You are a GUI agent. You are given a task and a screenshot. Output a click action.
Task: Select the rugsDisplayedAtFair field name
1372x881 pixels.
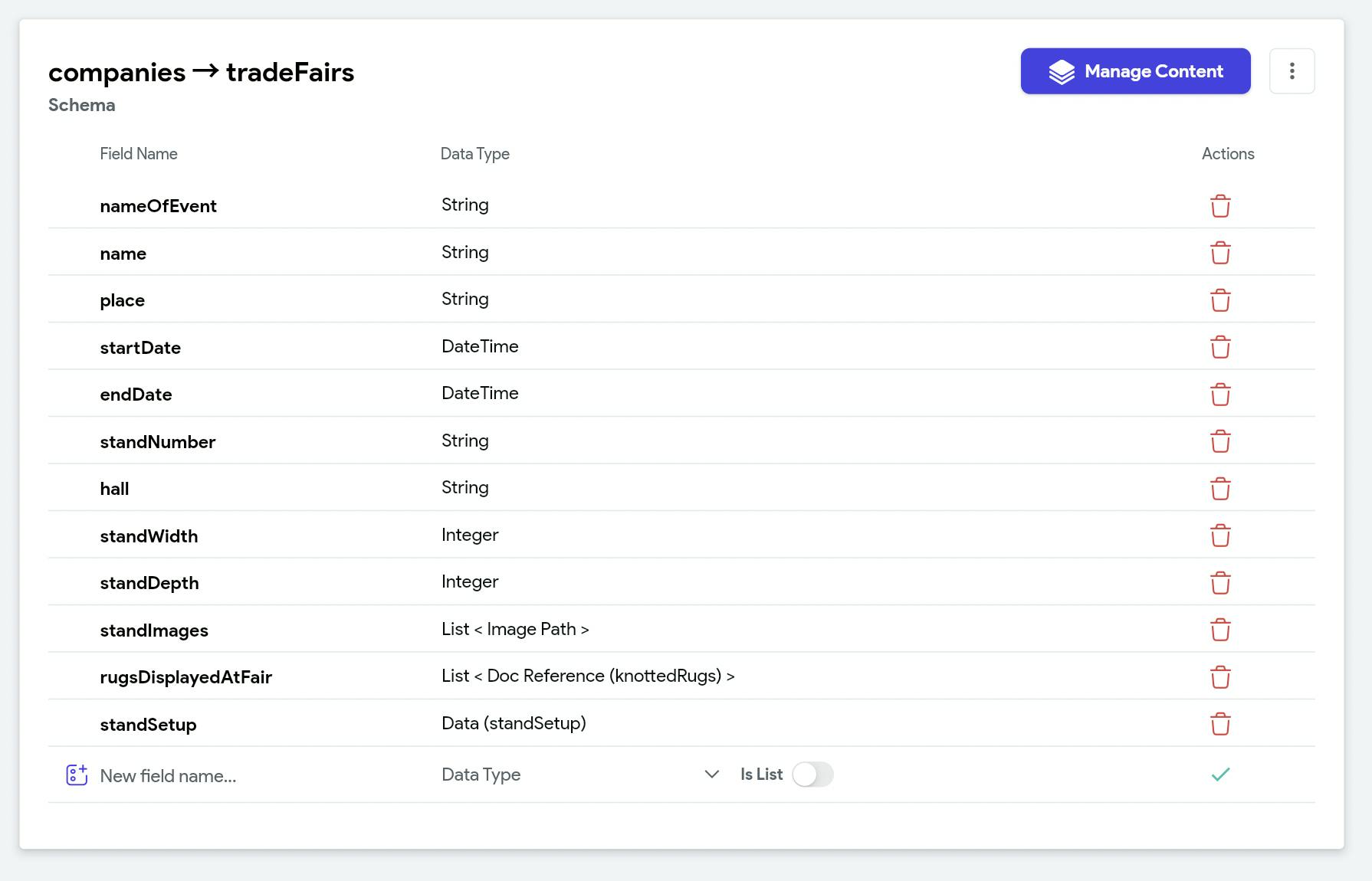point(186,677)
